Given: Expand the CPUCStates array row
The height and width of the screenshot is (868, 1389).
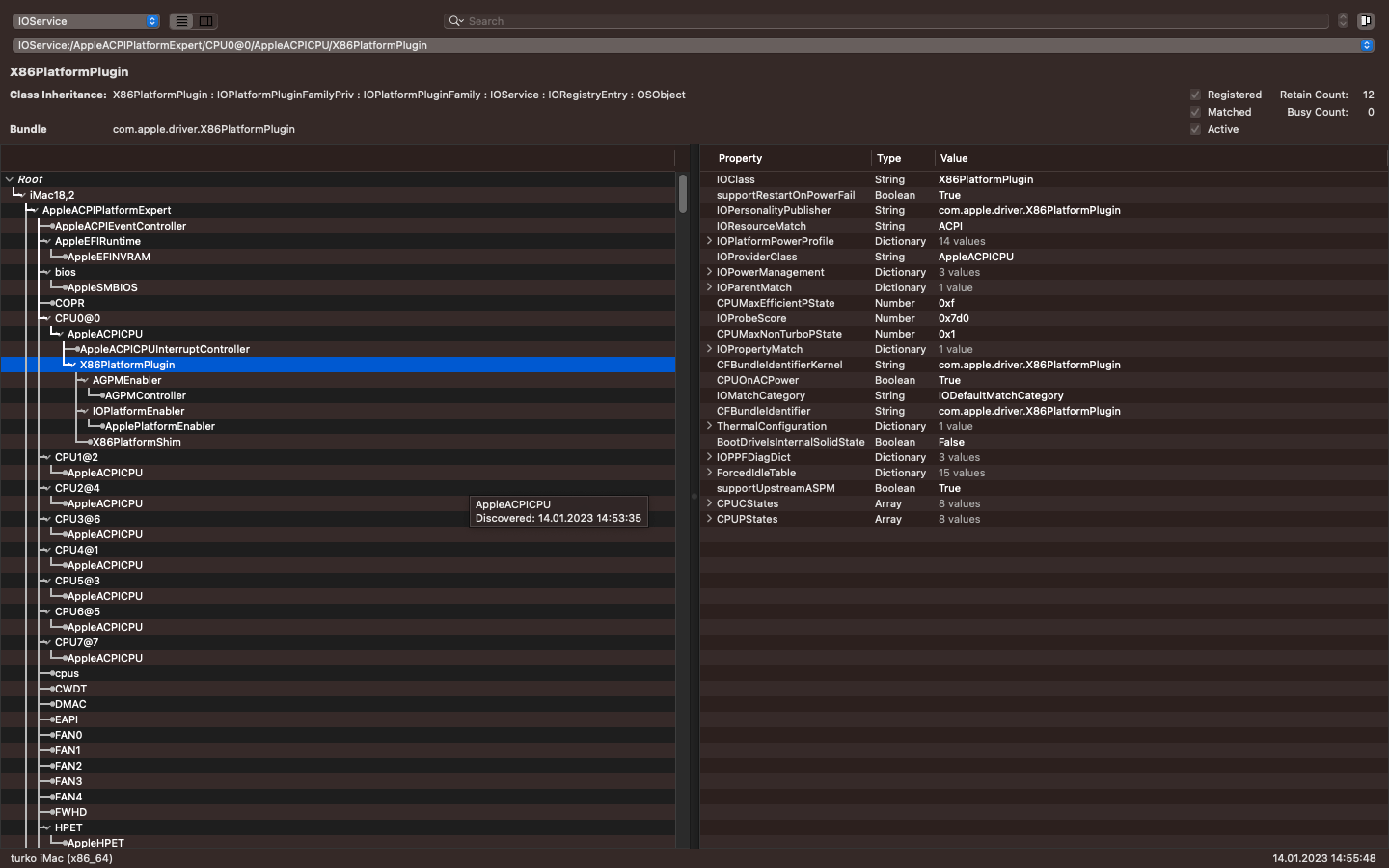Looking at the screenshot, I should [x=710, y=503].
